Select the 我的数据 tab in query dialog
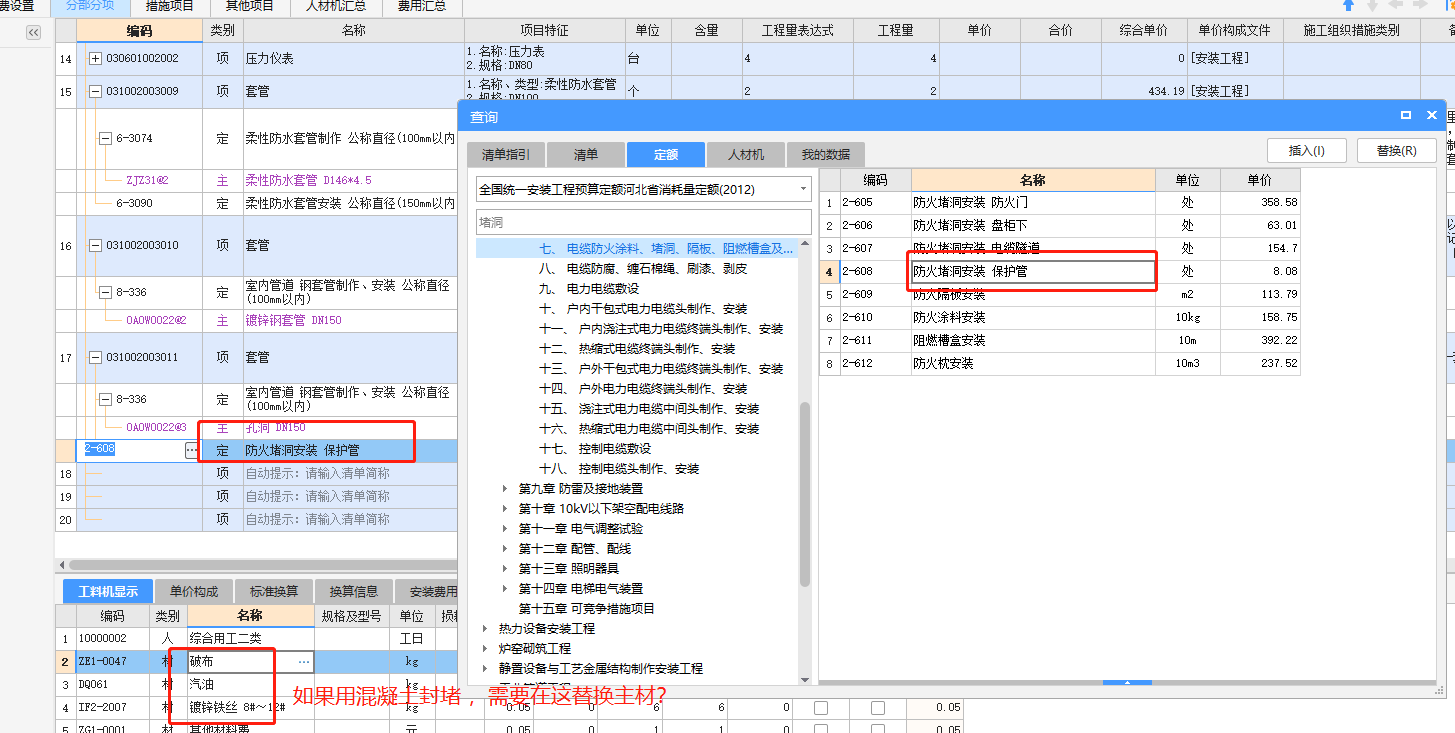The width and height of the screenshot is (1455, 733). pos(826,155)
